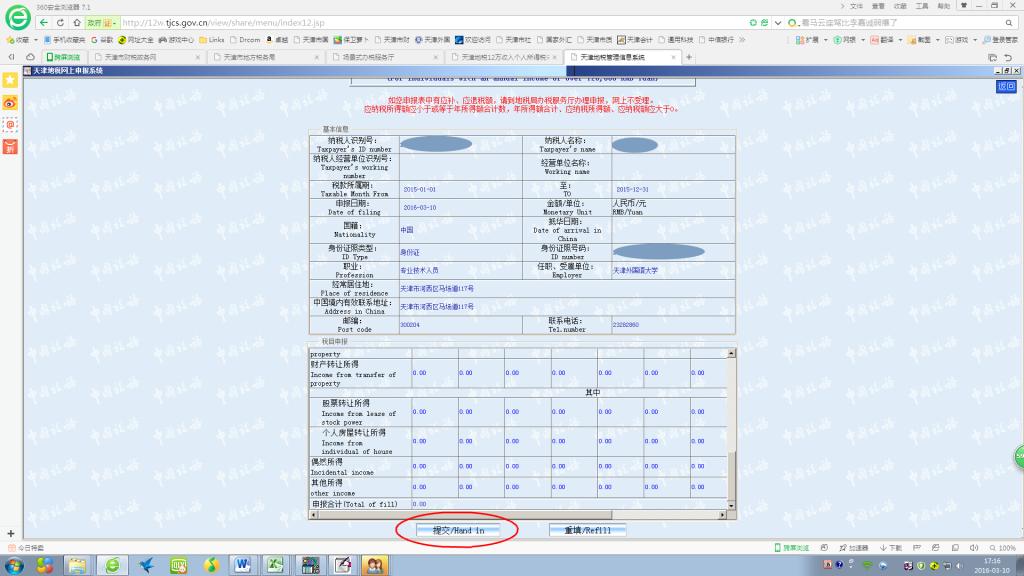This screenshot has height=576, width=1024.
Task: Open the Drcom bookmark
Action: [x=246, y=40]
